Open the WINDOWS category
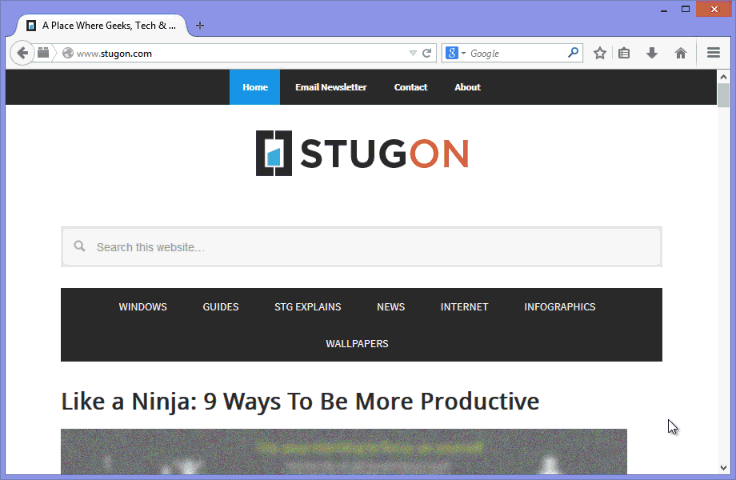This screenshot has height=480, width=736. (x=143, y=307)
